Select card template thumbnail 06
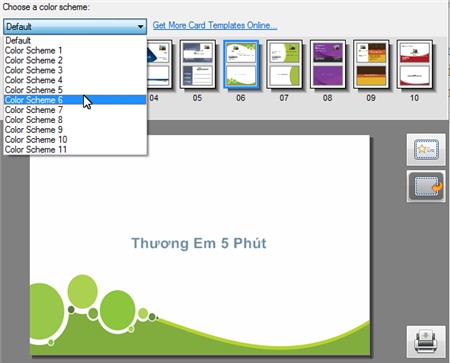 point(241,64)
